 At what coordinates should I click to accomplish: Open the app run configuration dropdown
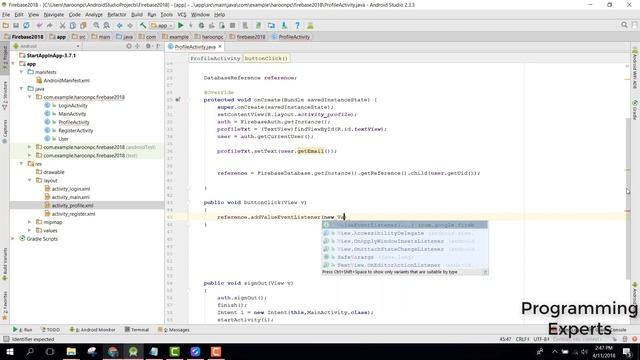(x=162, y=25)
